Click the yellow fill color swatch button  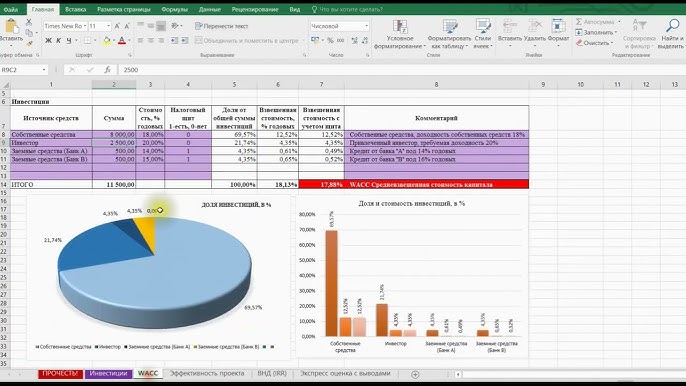[106, 41]
